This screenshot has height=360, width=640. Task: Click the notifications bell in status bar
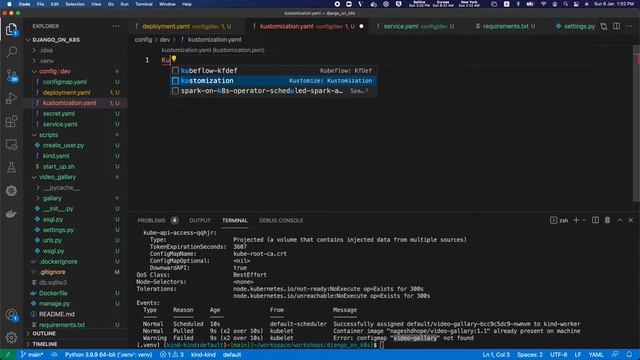click(x=629, y=354)
